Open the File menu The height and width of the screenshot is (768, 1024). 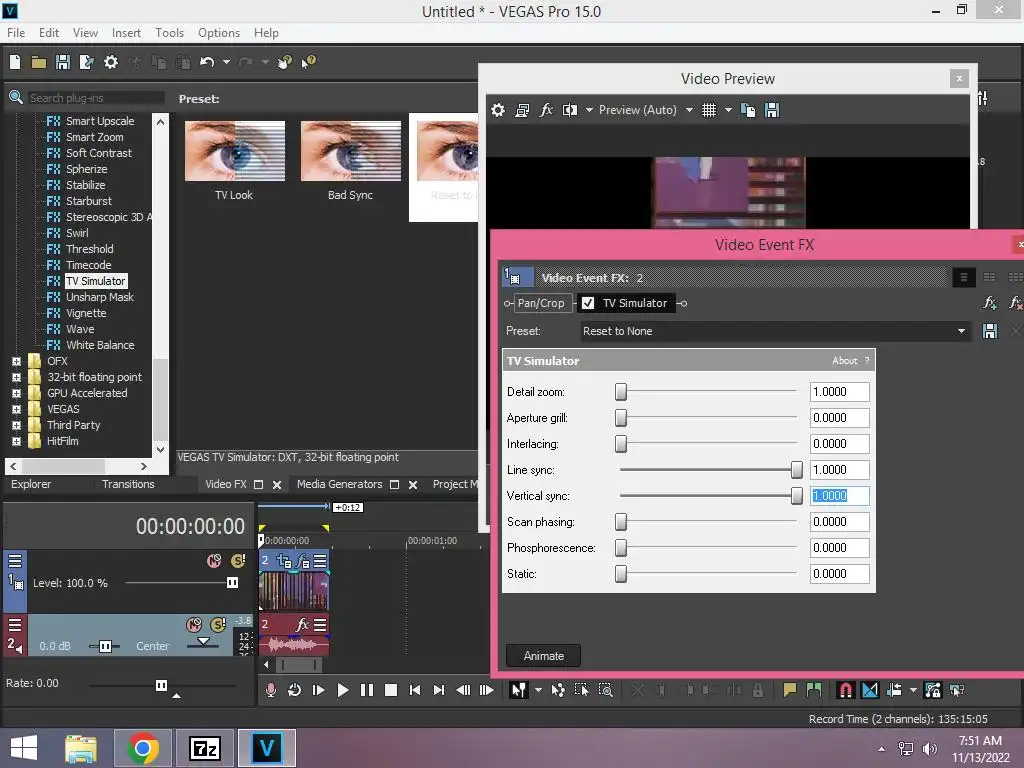pos(16,33)
